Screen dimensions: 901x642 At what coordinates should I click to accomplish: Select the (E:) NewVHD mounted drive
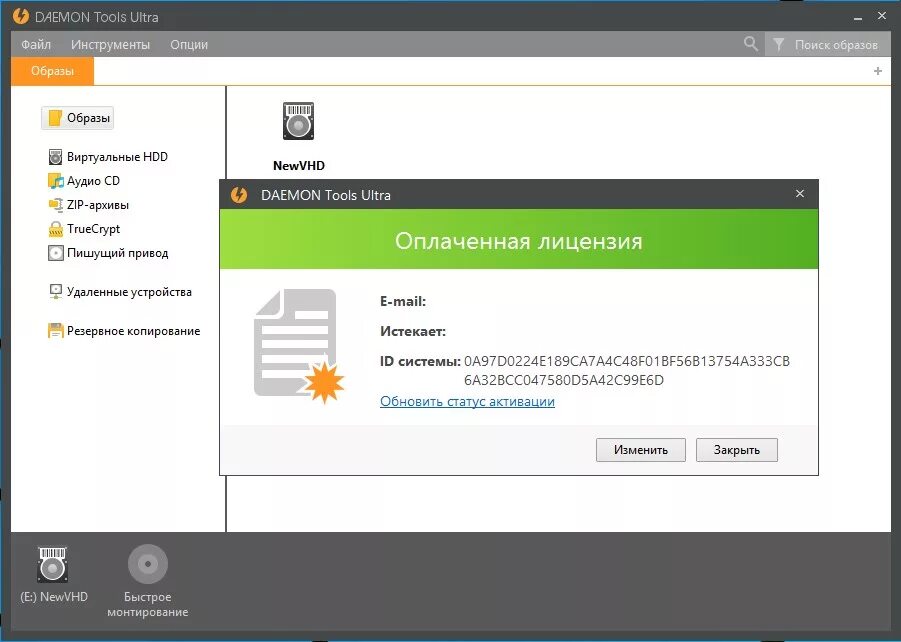tap(53, 572)
